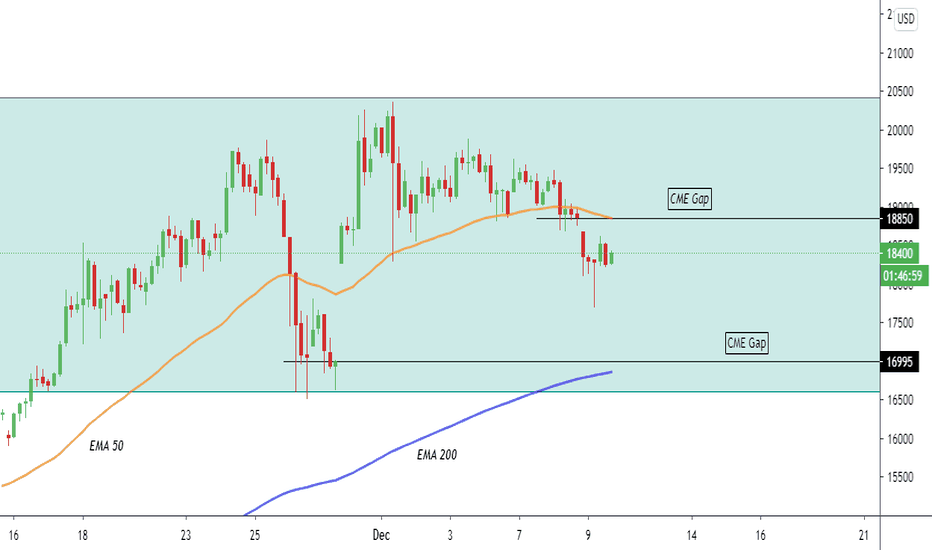Click the current price 18400 label

[899, 253]
